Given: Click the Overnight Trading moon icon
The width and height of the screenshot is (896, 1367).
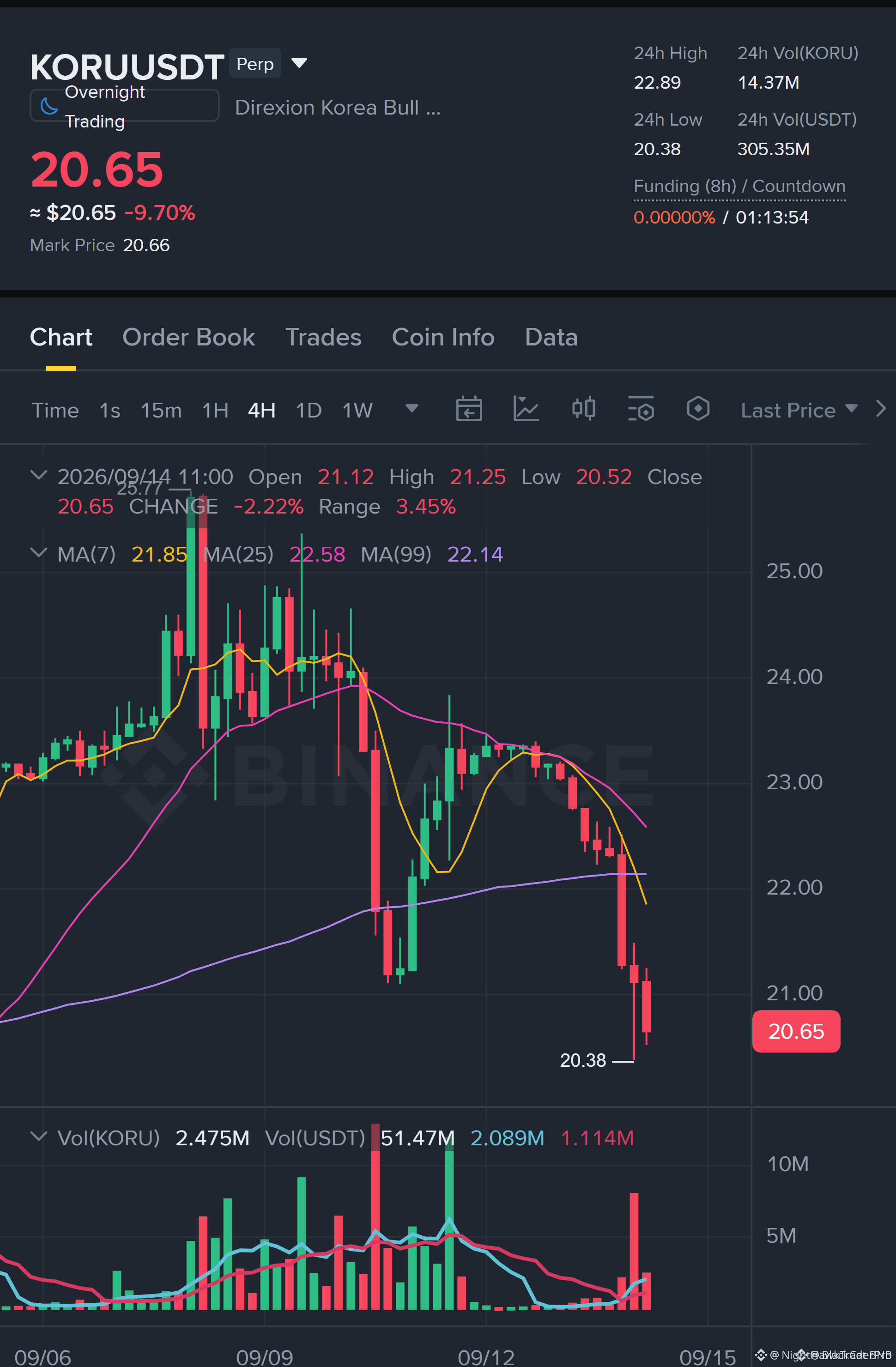Looking at the screenshot, I should pos(49,106).
